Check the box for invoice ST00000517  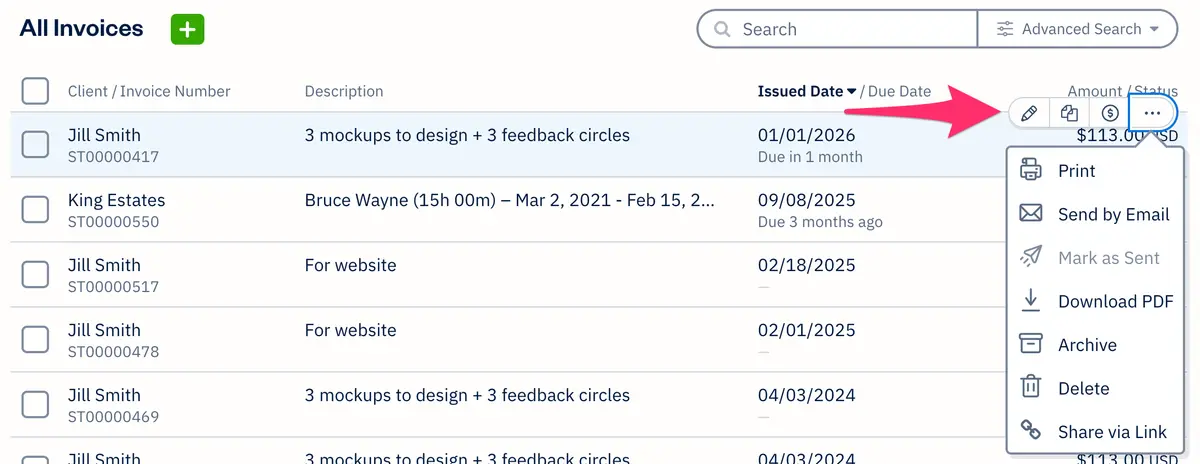click(35, 274)
